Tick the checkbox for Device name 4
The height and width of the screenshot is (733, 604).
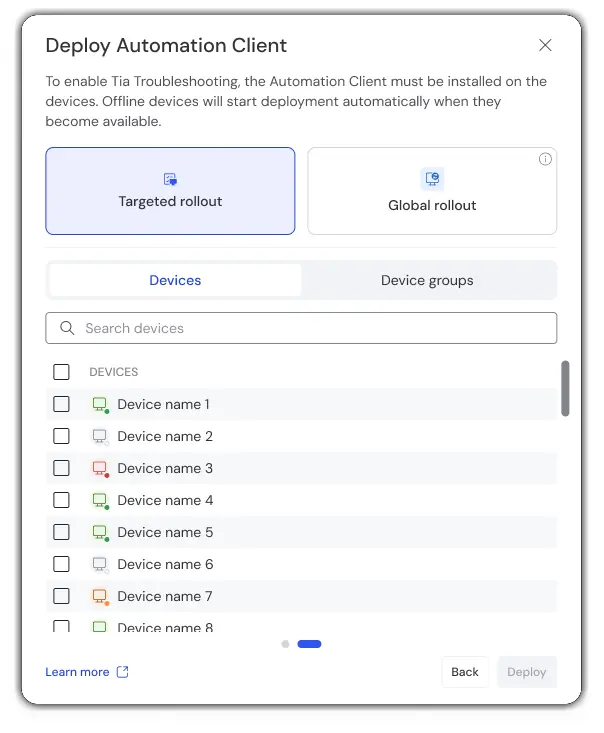pos(61,500)
